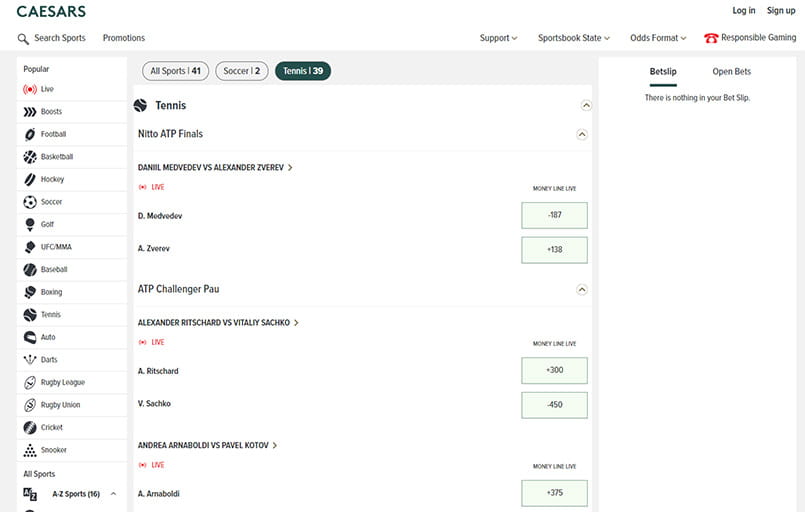The image size is (805, 512).
Task: Click the Search Sports field
Action: point(60,38)
